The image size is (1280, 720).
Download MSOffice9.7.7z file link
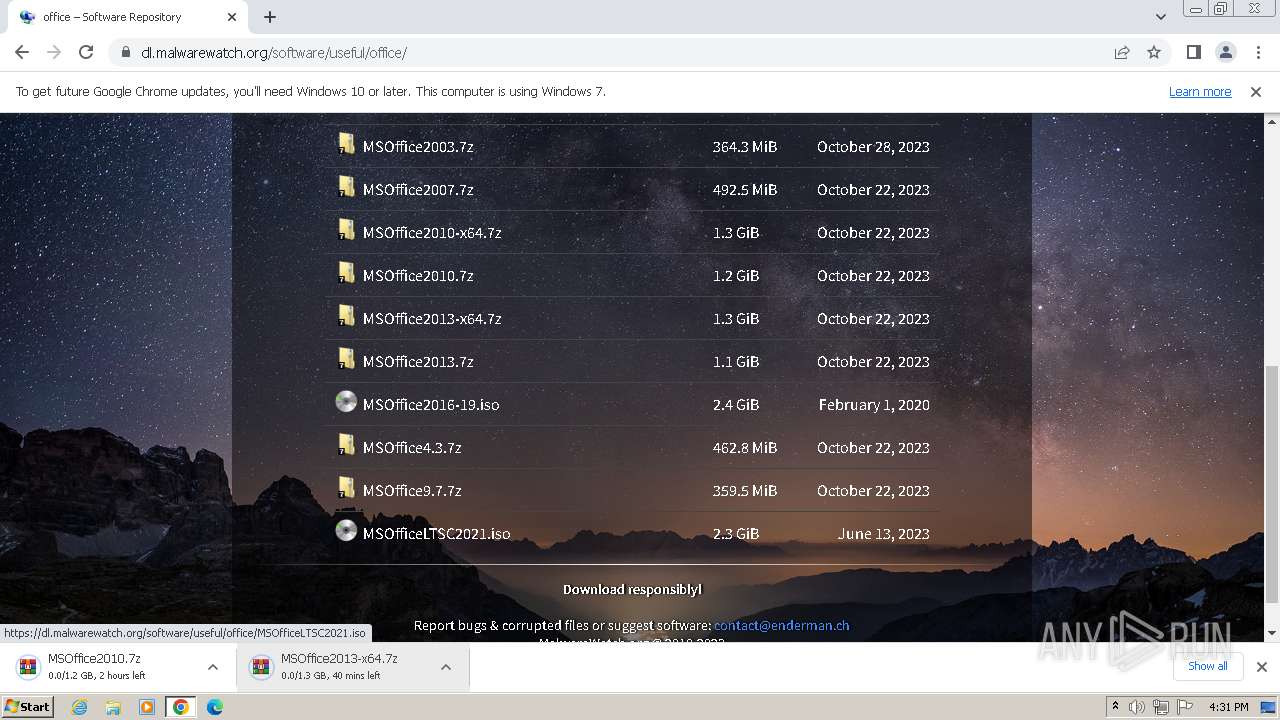[412, 490]
